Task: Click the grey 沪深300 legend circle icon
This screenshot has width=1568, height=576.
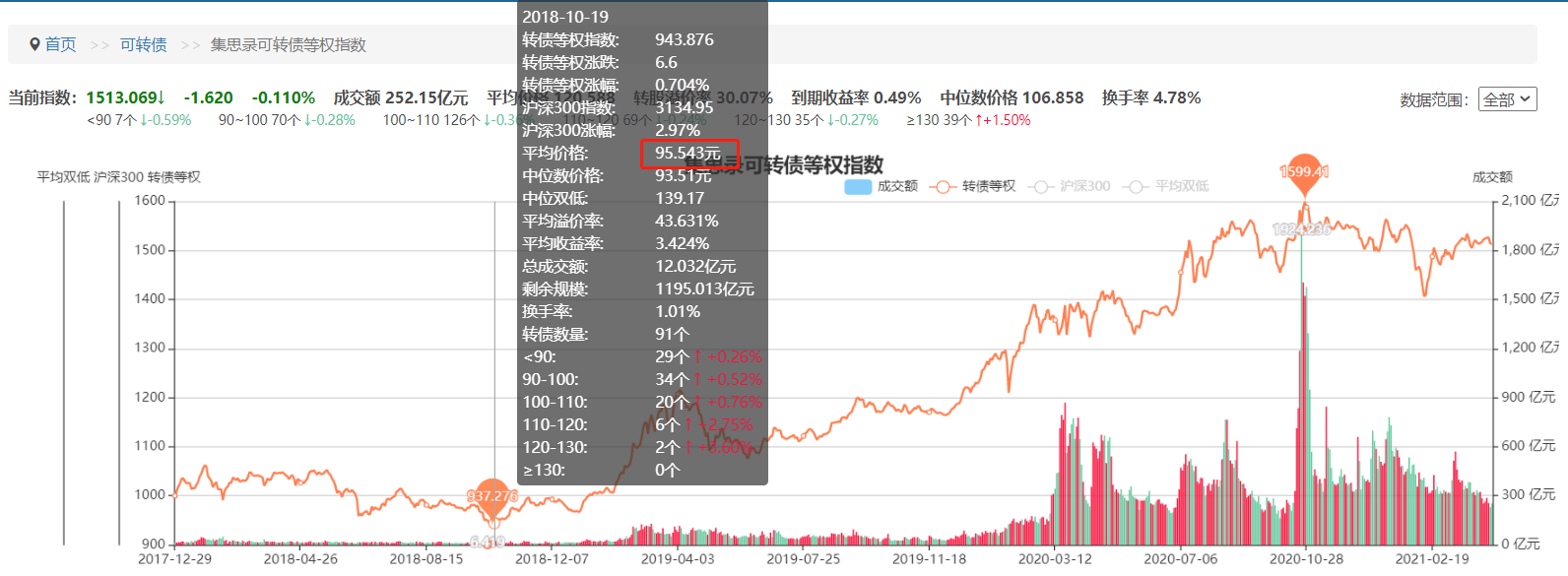Action: point(1041,186)
